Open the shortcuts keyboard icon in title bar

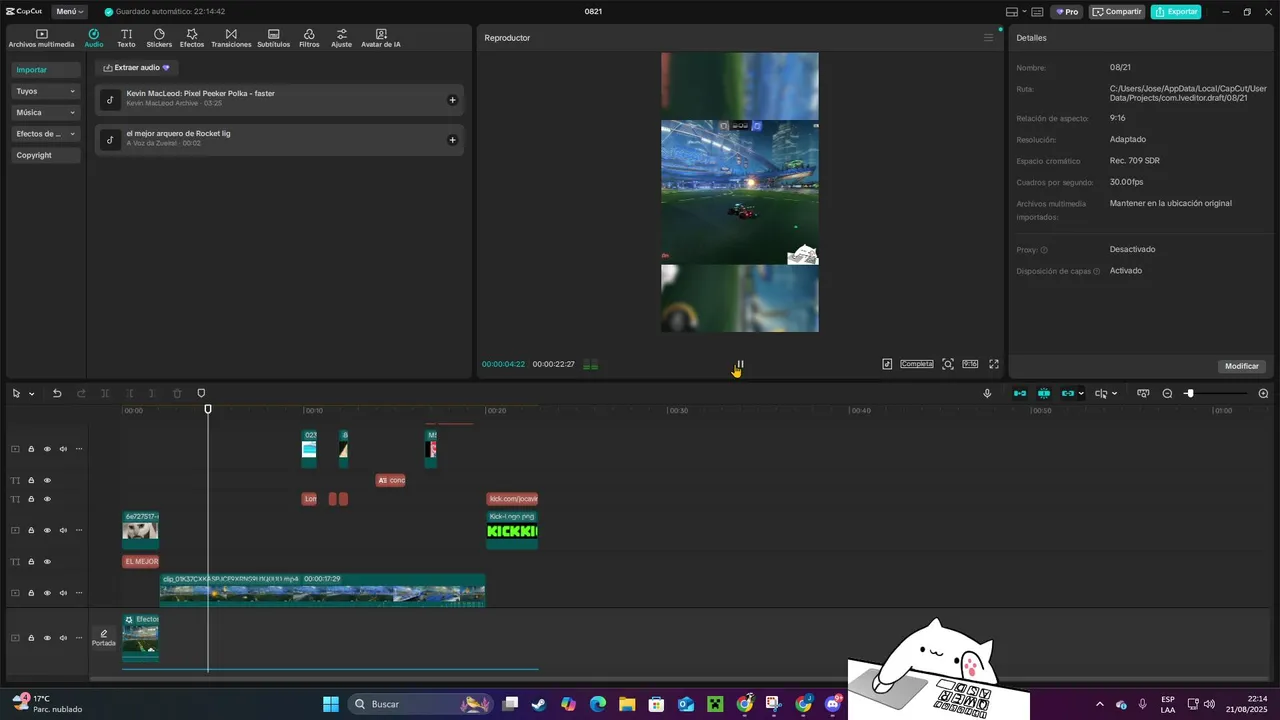1037,12
